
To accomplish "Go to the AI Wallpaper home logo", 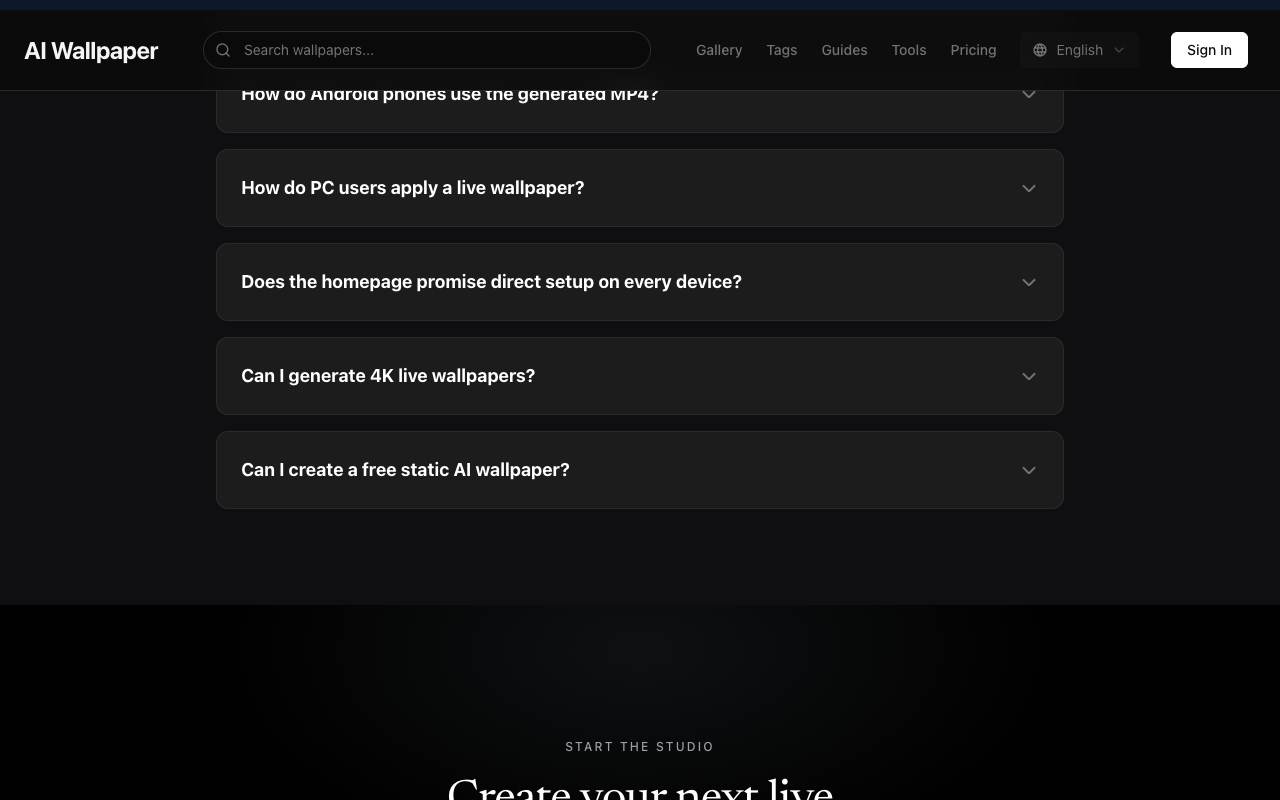I will coord(91,51).
